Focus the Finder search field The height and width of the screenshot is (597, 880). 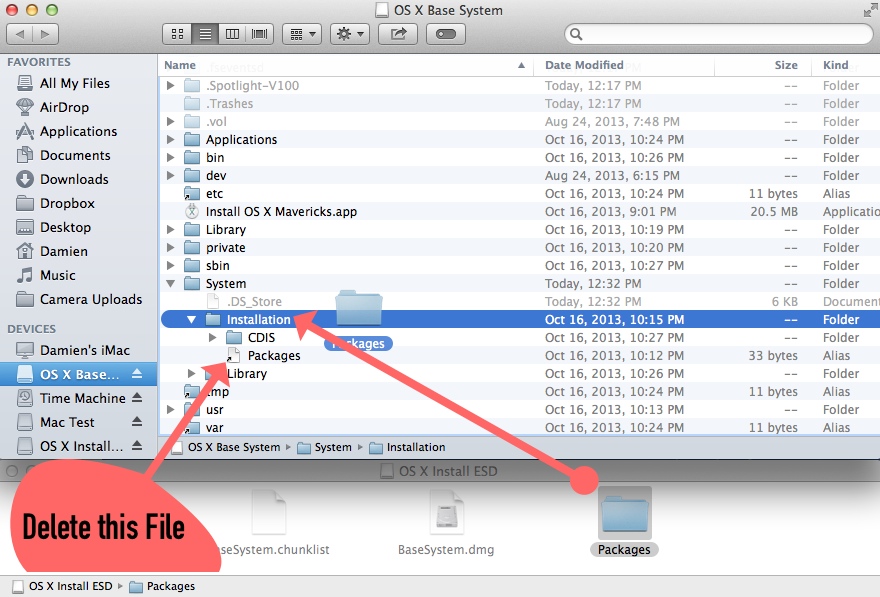pos(718,34)
